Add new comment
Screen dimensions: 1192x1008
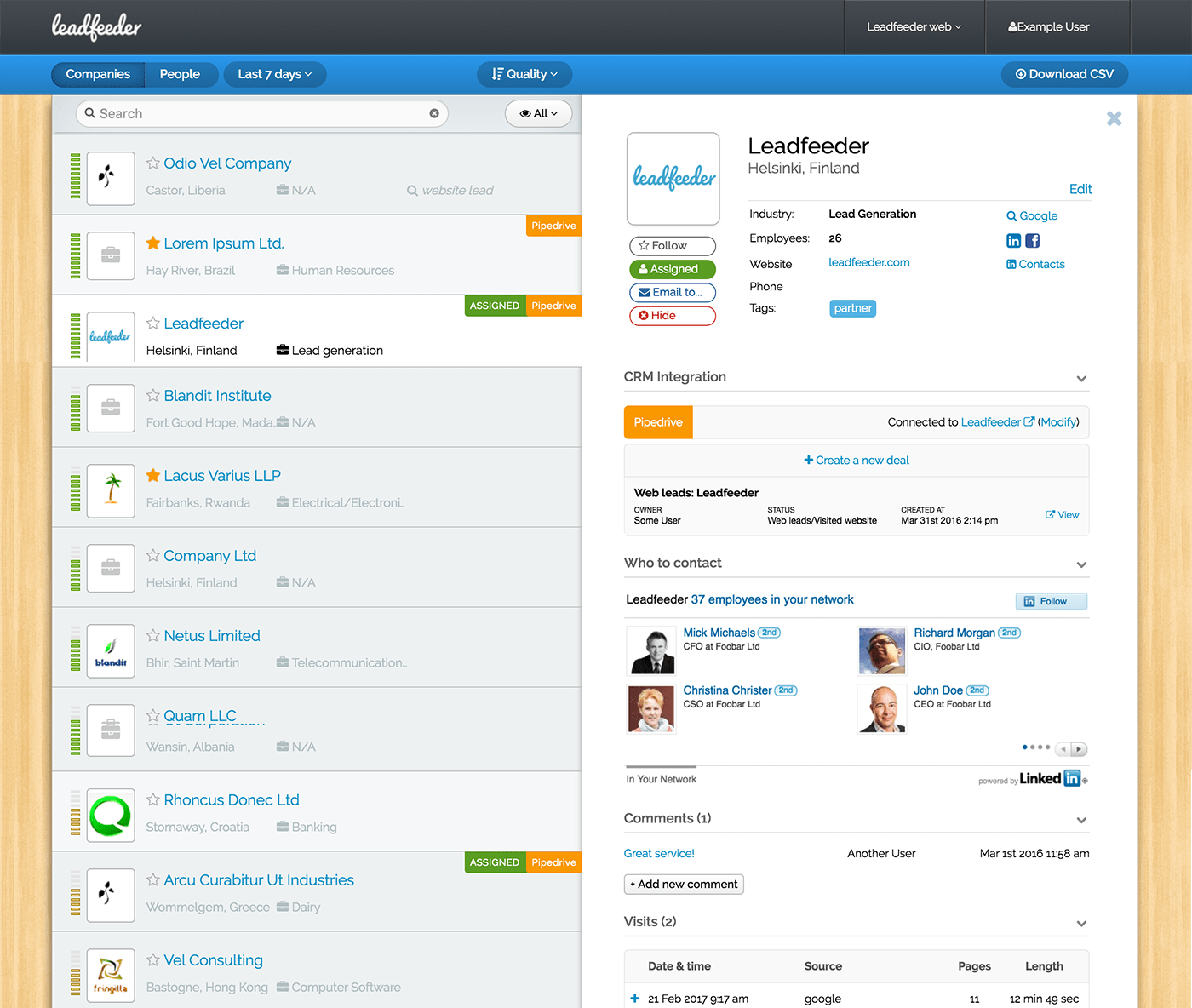pyautogui.click(x=684, y=885)
